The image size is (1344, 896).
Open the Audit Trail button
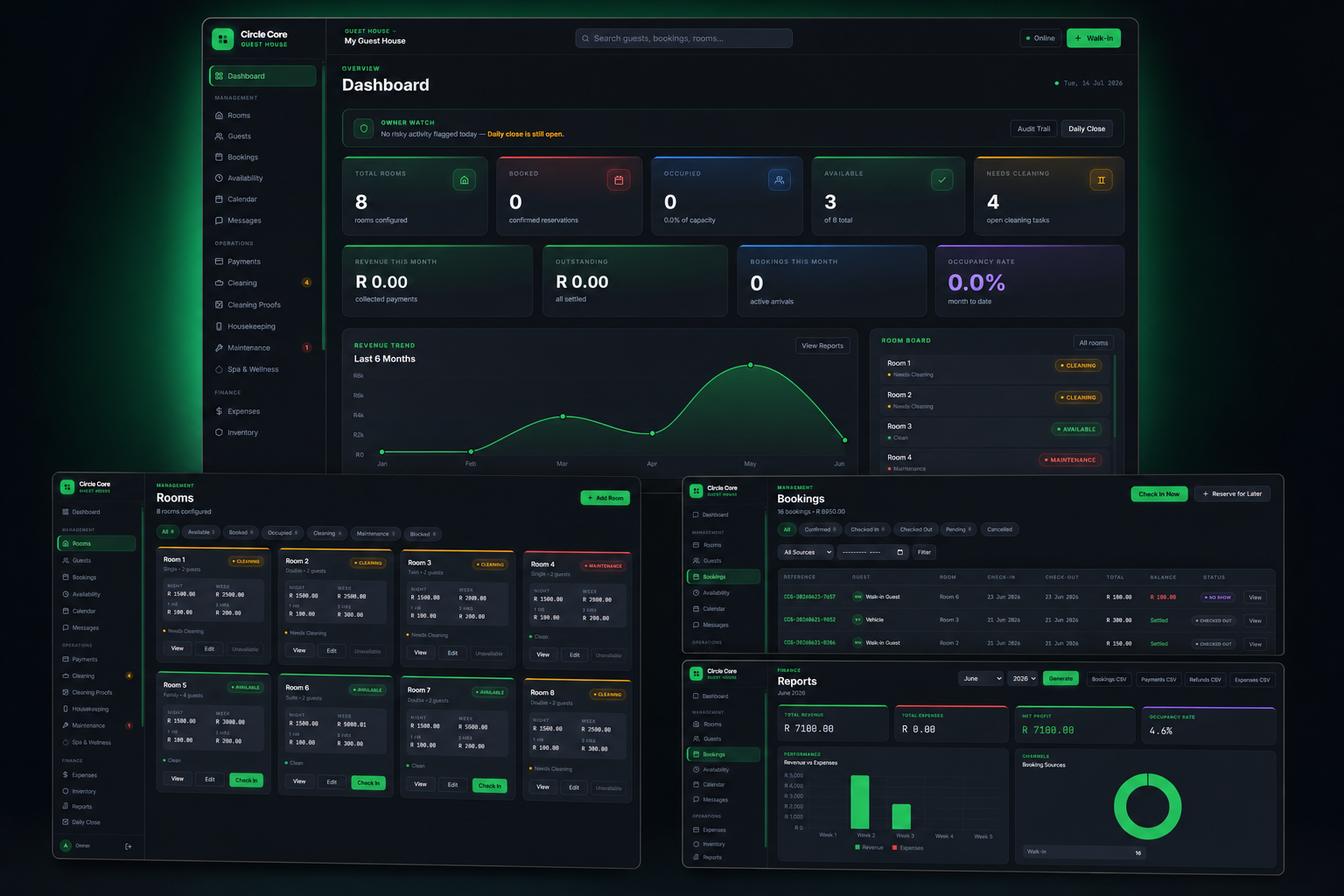tap(1033, 129)
